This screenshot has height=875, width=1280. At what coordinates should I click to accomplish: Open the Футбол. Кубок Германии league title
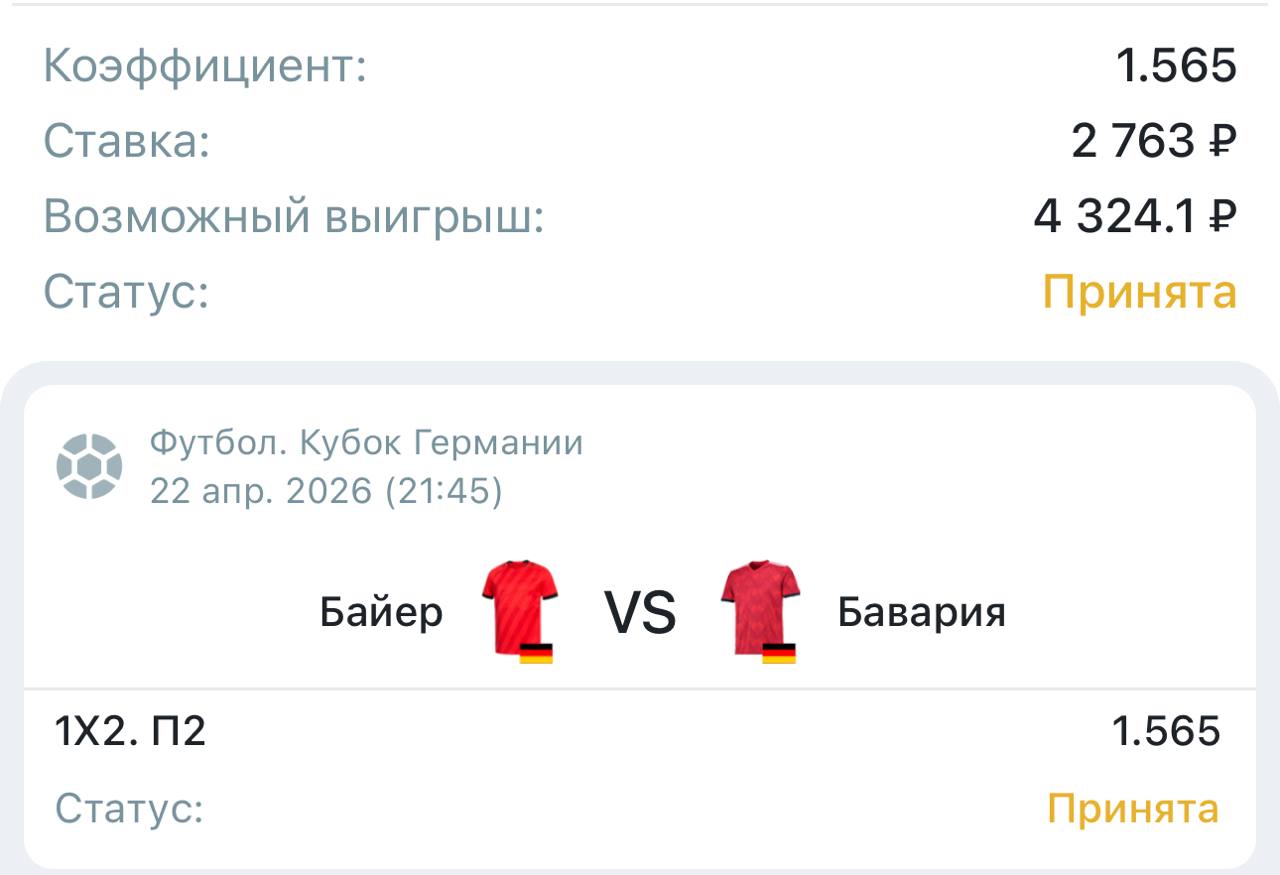click(366, 442)
